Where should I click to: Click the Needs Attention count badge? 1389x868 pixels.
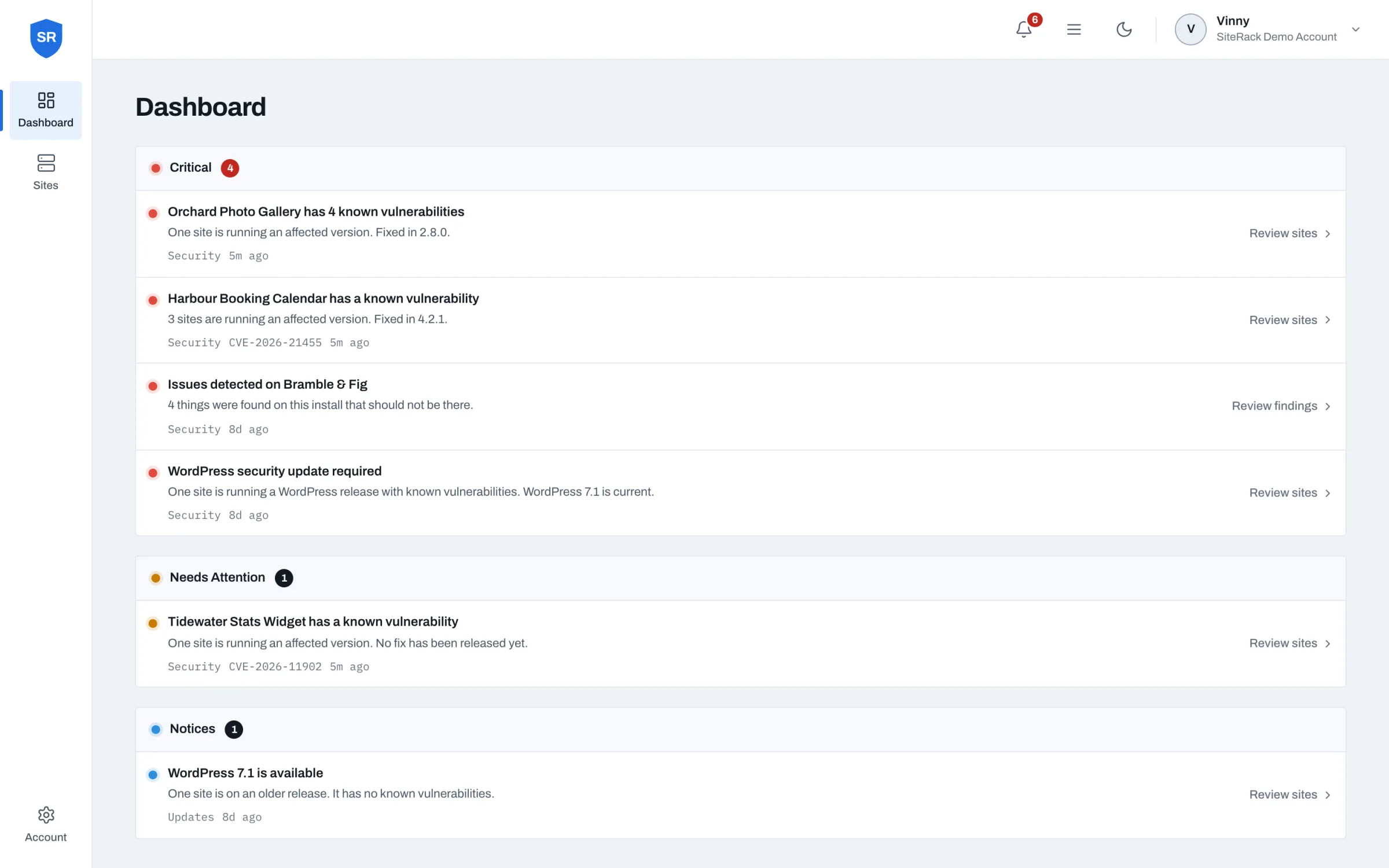click(284, 578)
